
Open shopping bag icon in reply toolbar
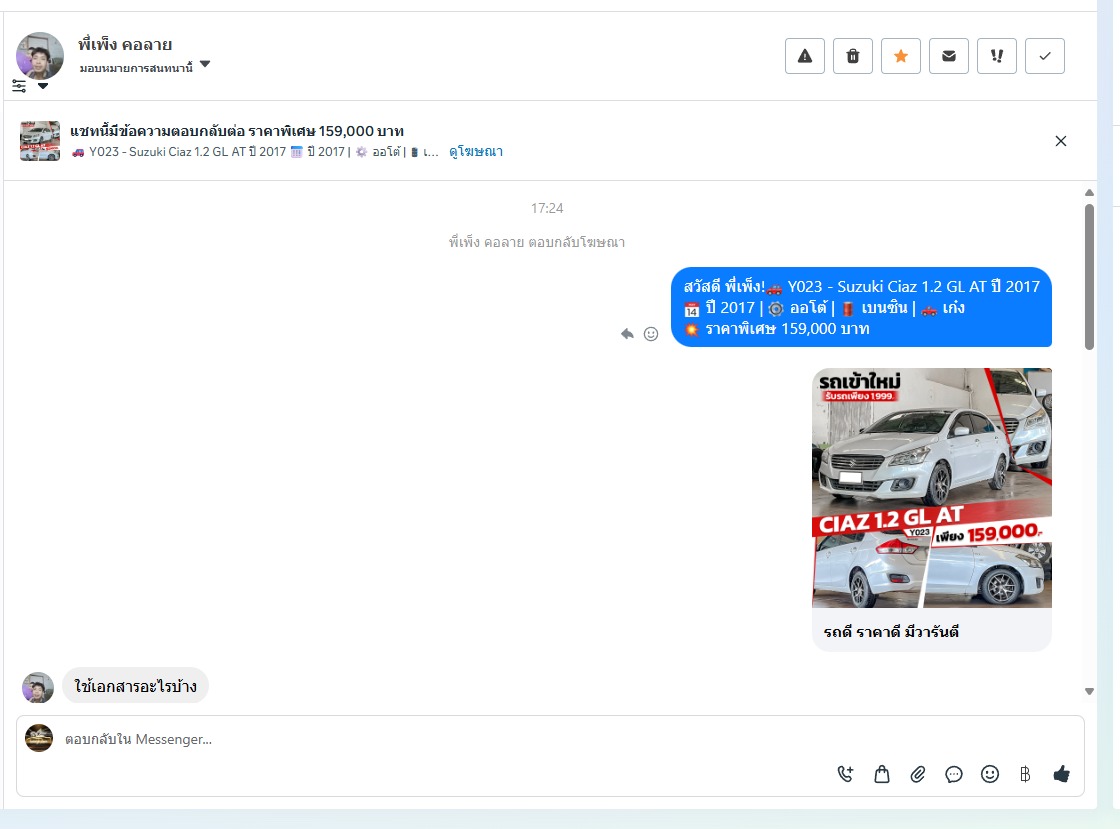pyautogui.click(x=882, y=774)
